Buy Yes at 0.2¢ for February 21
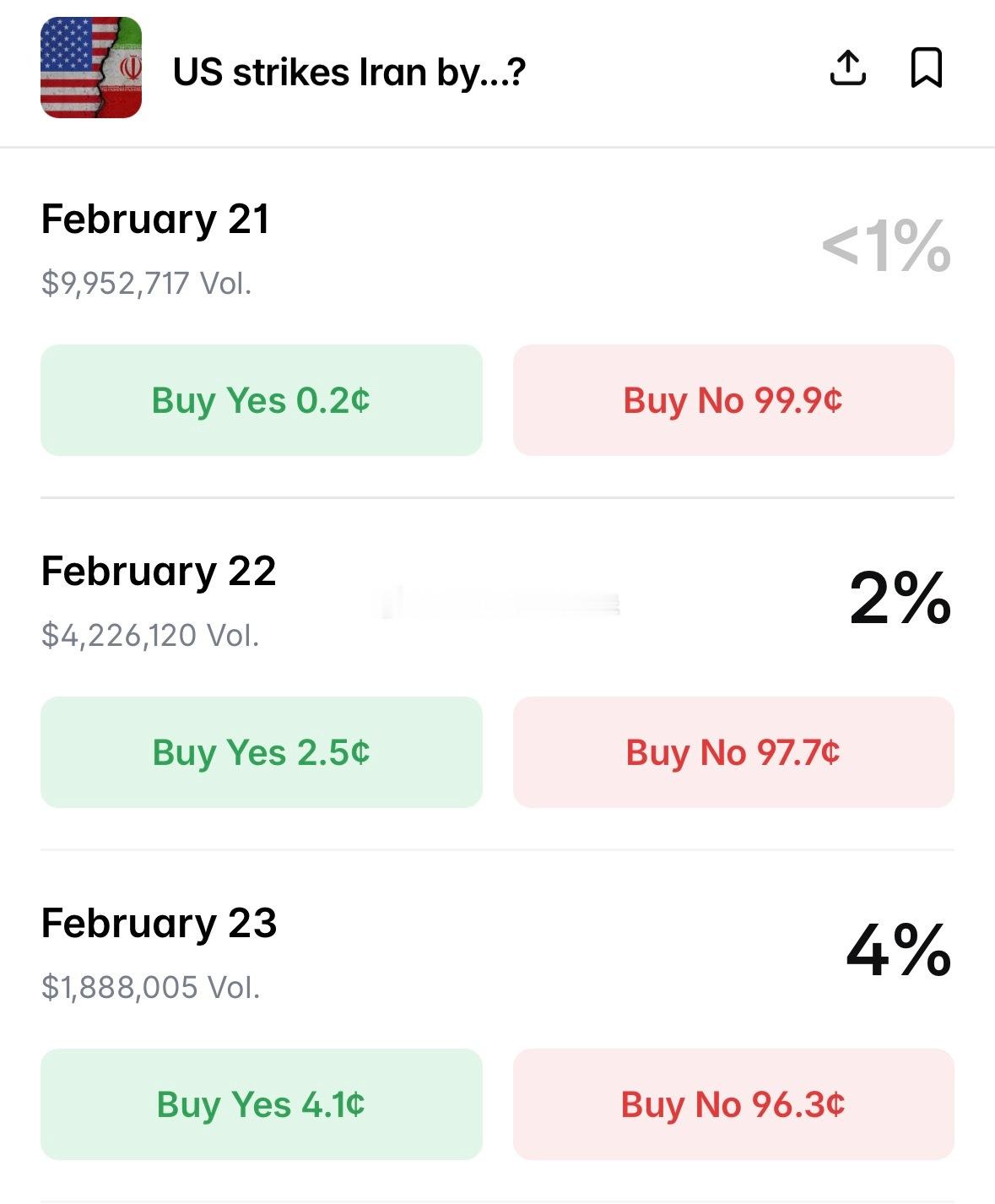 click(262, 400)
